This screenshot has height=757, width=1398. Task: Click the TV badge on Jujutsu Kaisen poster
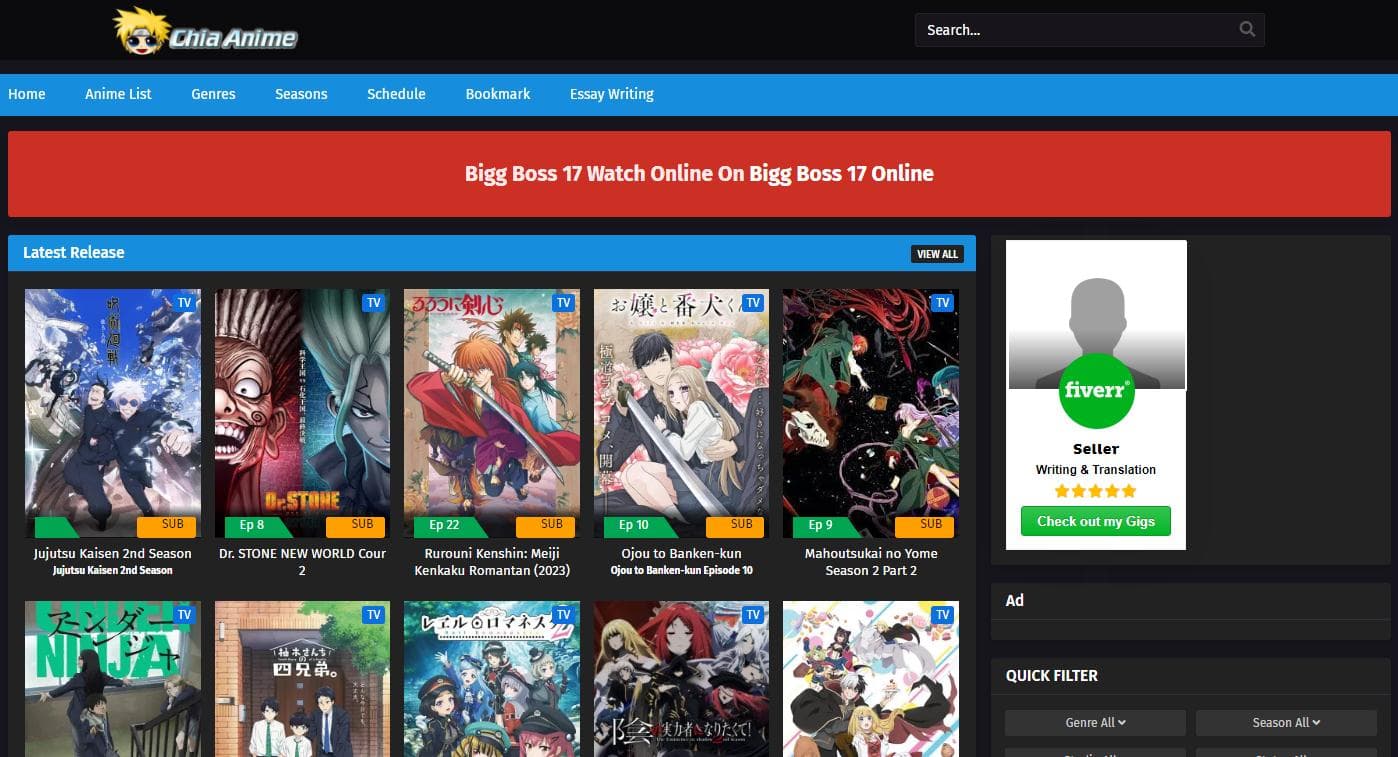pos(184,303)
